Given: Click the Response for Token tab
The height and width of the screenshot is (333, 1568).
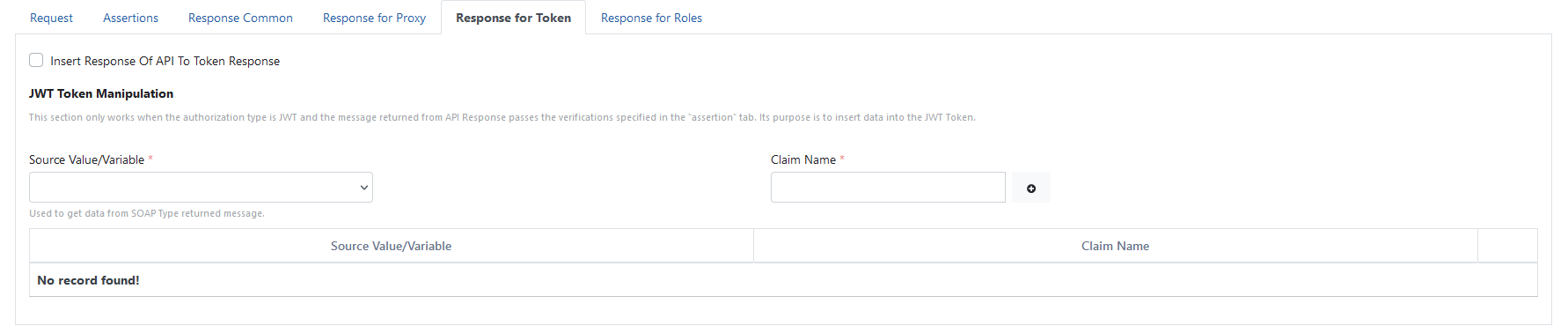Looking at the screenshot, I should tap(513, 18).
